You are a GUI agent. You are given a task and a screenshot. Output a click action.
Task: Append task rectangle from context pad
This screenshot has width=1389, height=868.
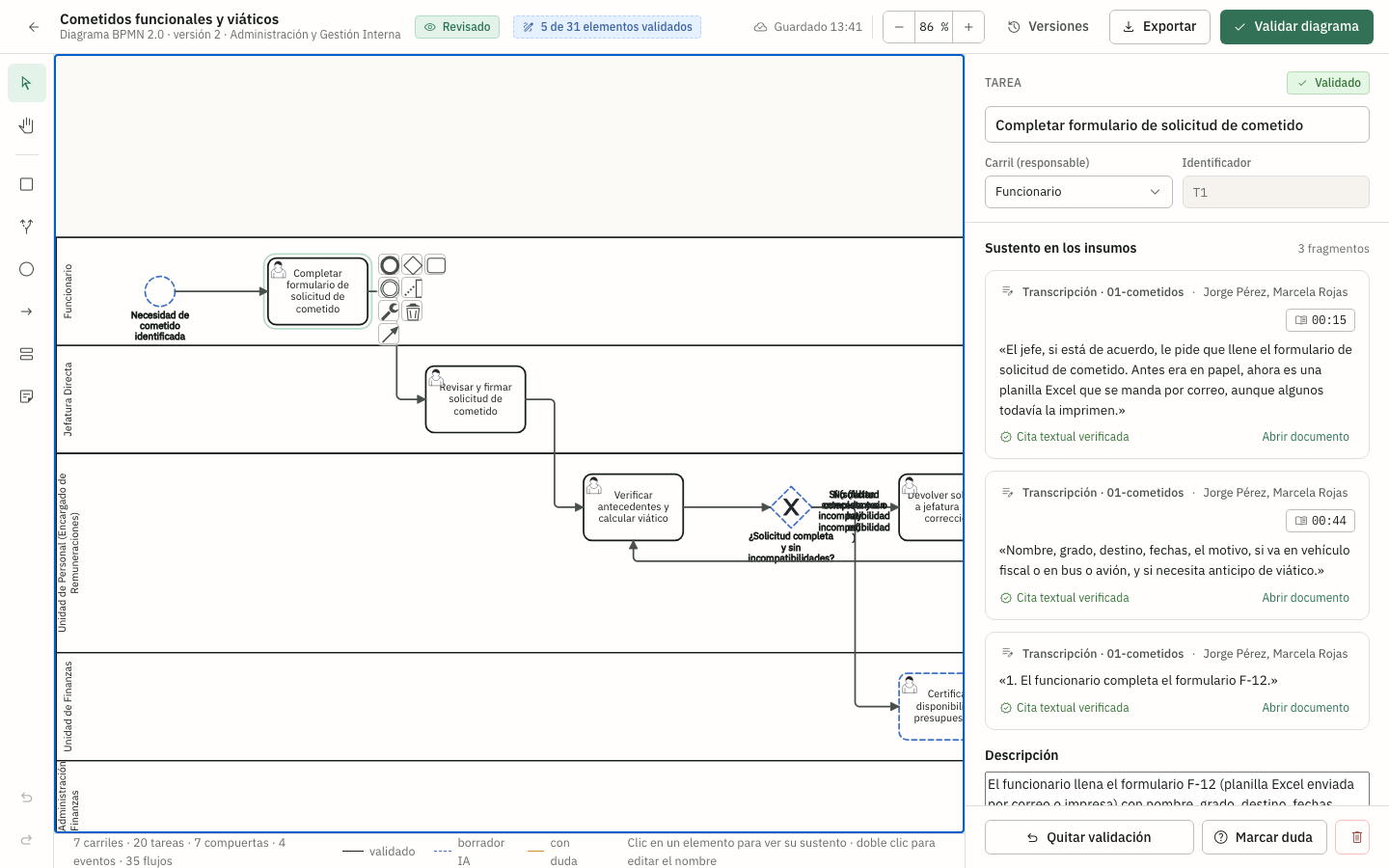click(x=436, y=265)
